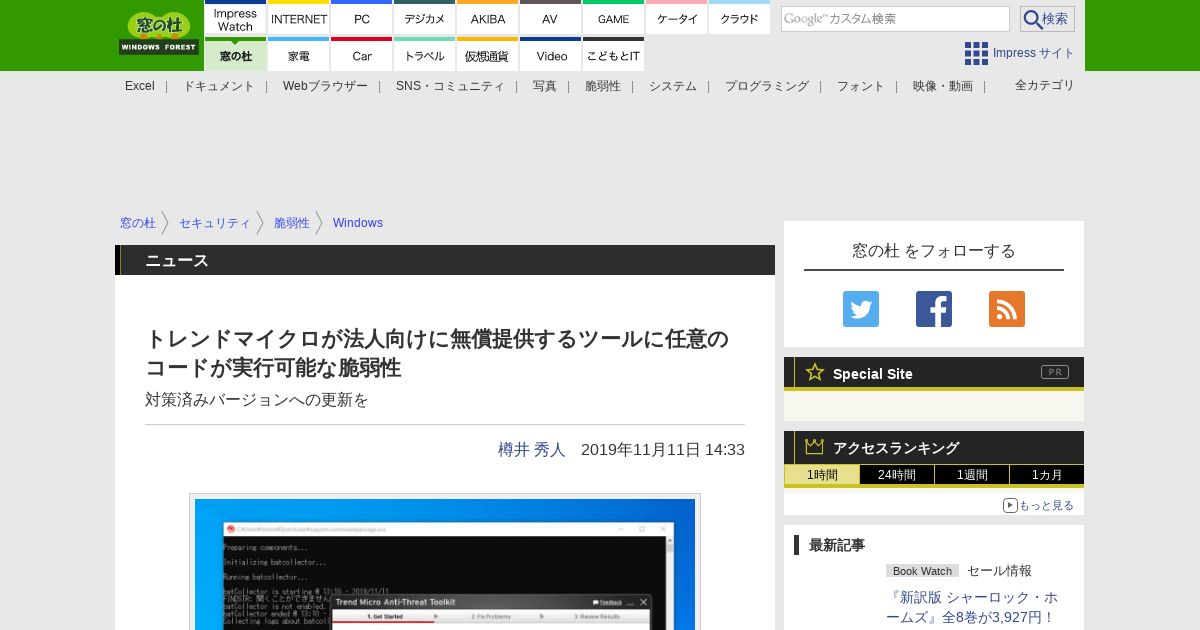
Task: Open the GAME Watch tab
Action: pos(613,18)
